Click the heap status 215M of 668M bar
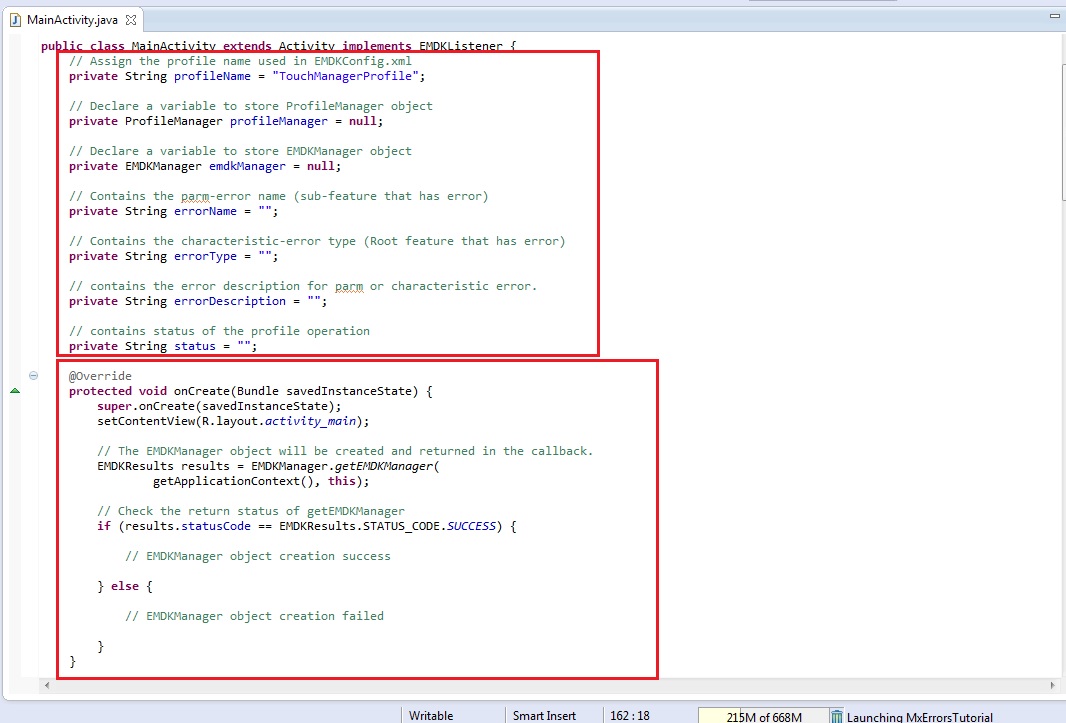 coord(762,716)
